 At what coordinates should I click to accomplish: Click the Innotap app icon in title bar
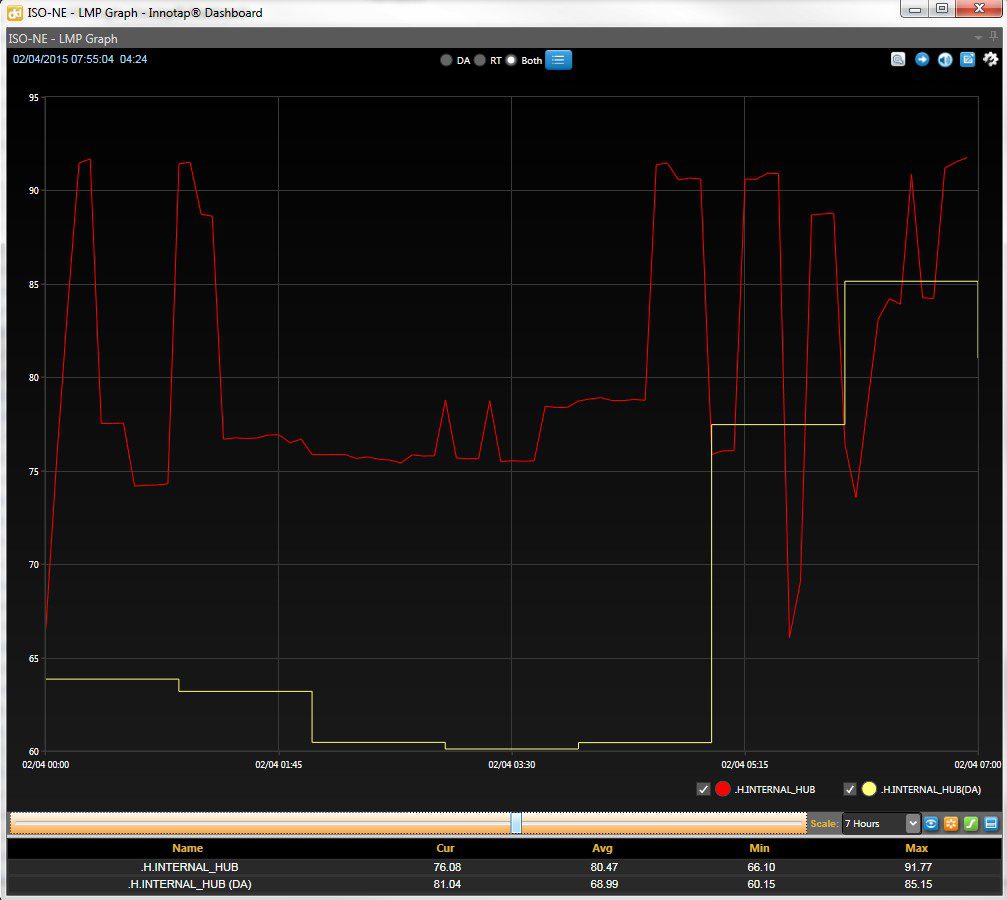[x=14, y=12]
